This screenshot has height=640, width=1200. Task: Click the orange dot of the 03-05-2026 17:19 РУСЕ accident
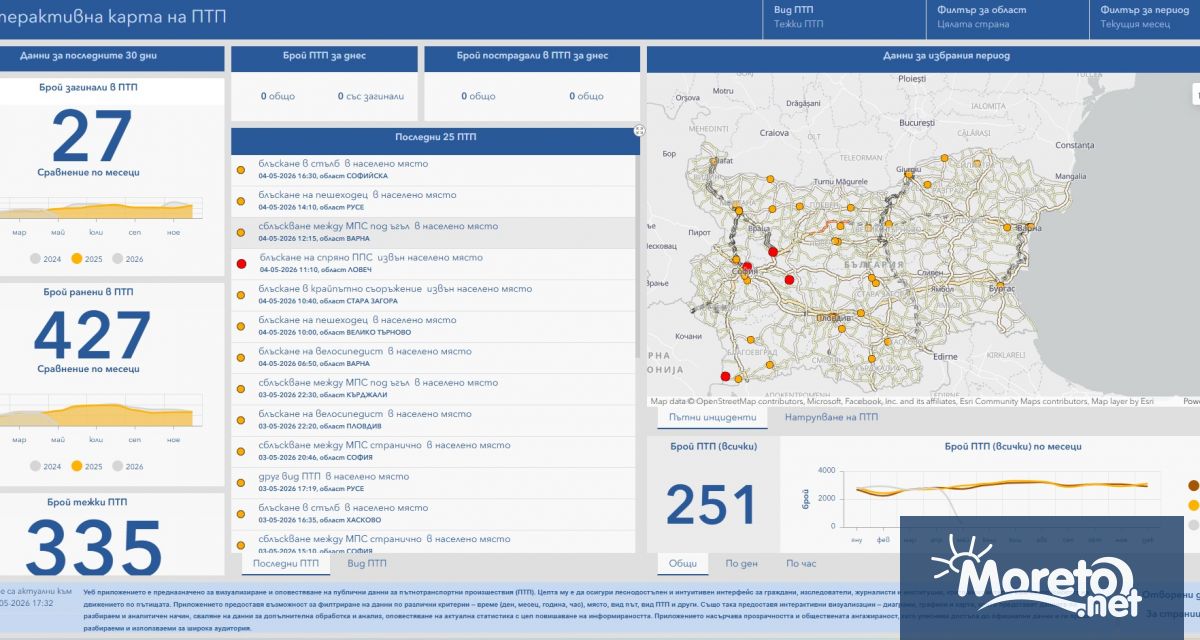point(241,482)
